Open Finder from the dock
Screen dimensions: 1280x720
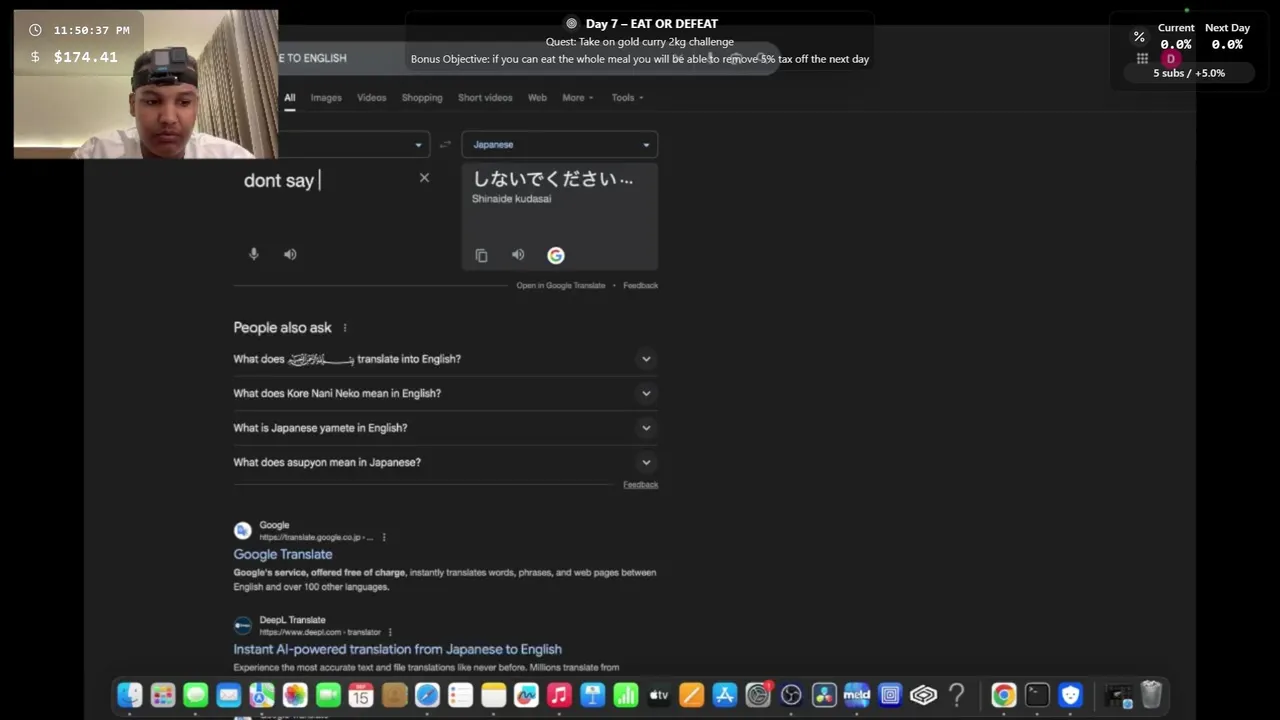pyautogui.click(x=130, y=695)
